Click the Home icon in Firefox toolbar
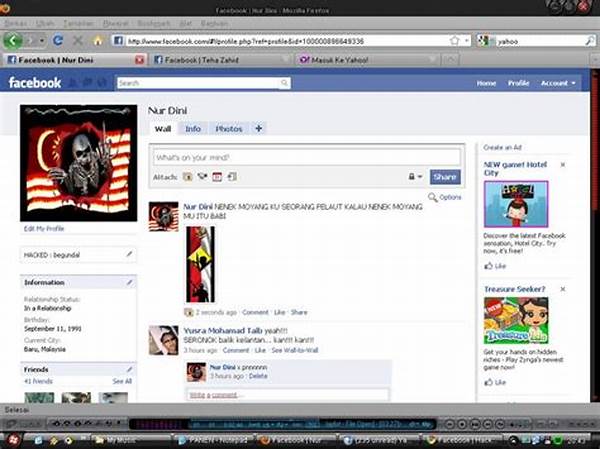This screenshot has height=449, width=600. coord(98,41)
